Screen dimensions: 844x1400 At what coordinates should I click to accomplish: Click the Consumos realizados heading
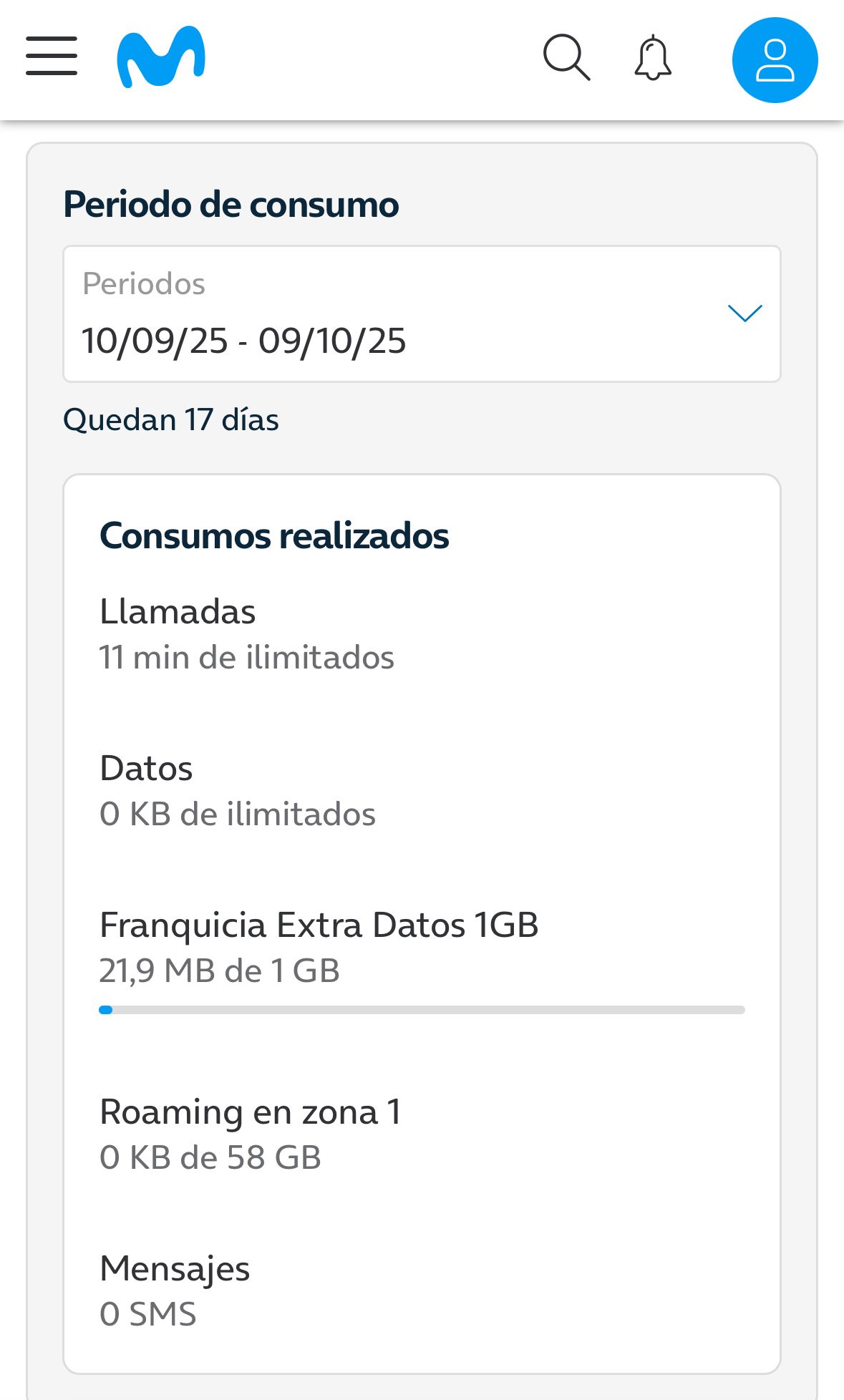(x=274, y=535)
